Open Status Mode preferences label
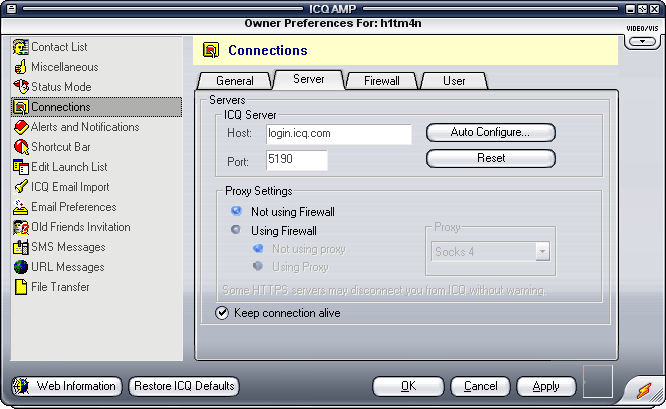The height and width of the screenshot is (409, 666). point(61,87)
